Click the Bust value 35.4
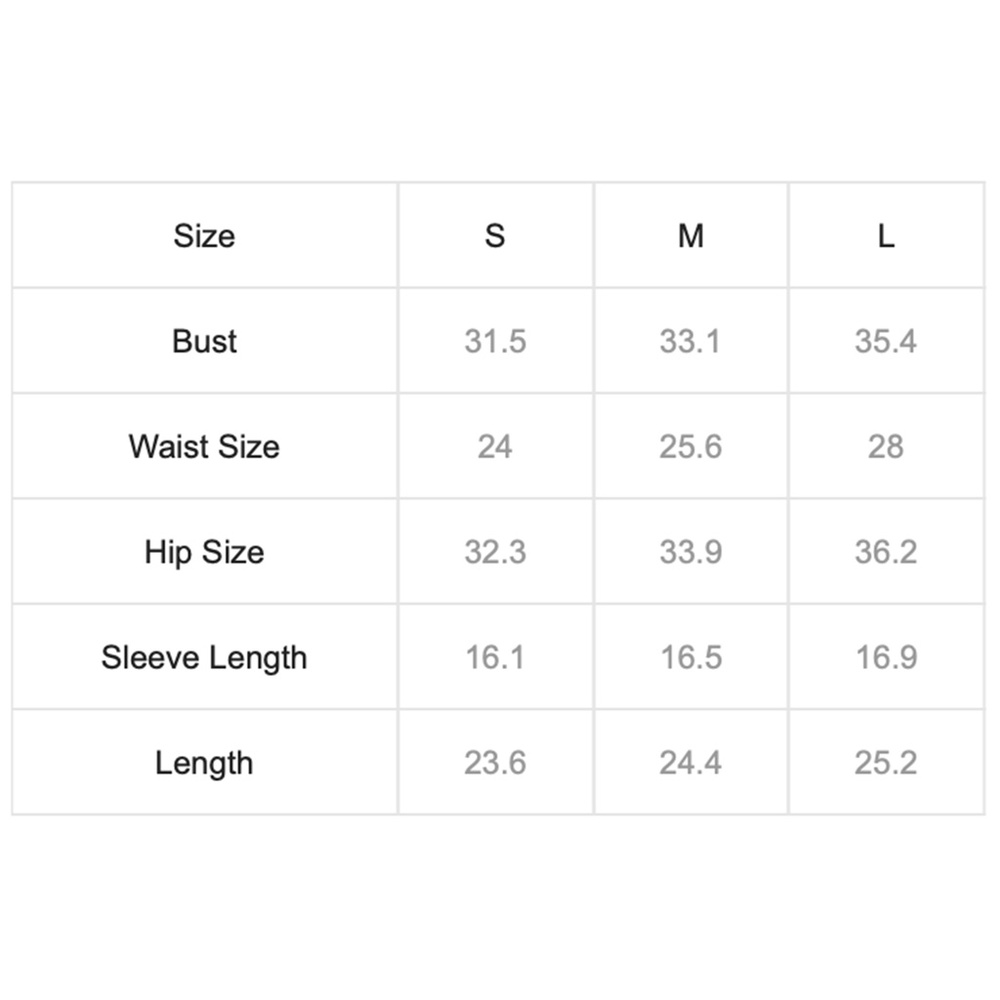Screen dimensions: 1000x1000 click(x=886, y=341)
